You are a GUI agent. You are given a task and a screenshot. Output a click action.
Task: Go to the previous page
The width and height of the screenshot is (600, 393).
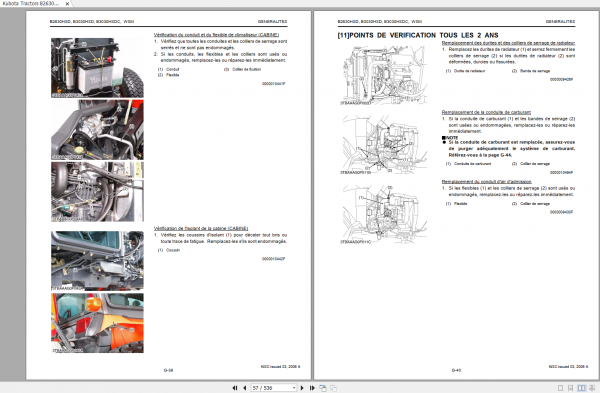tap(245, 388)
